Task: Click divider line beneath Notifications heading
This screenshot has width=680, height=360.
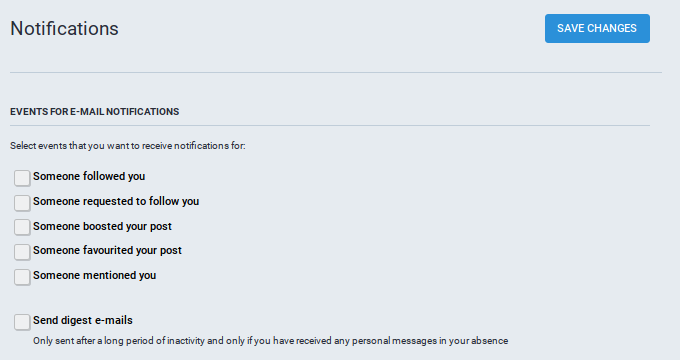Action: pos(336,72)
